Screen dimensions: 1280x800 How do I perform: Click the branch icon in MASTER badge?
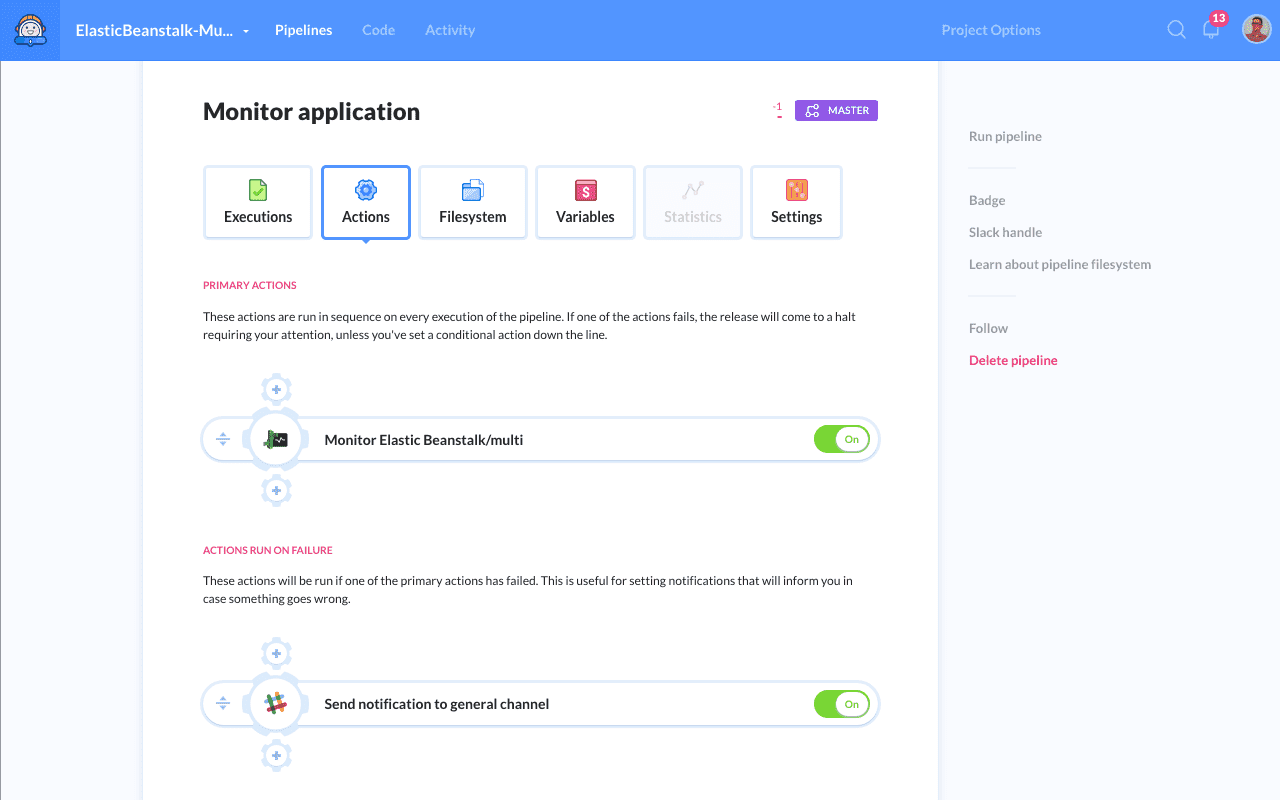[x=812, y=110]
